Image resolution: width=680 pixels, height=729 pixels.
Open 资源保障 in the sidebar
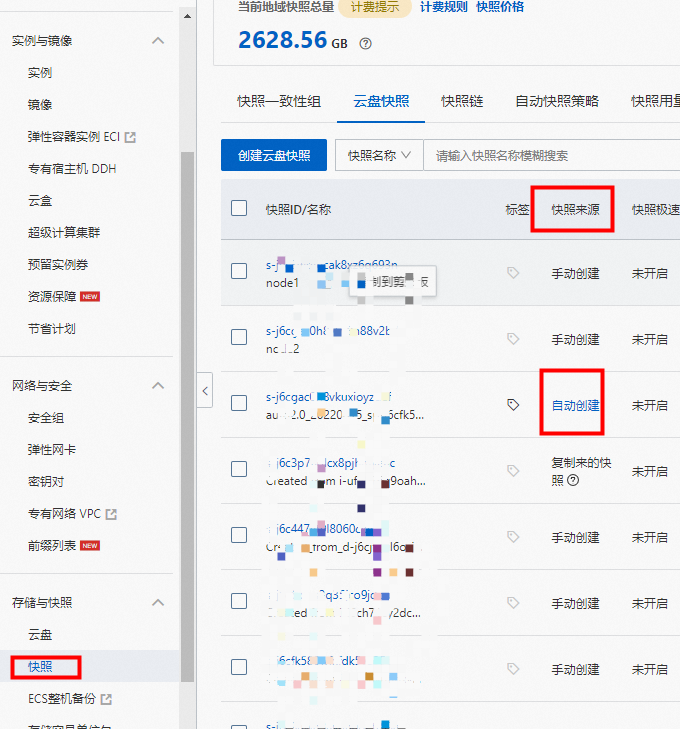tap(52, 297)
